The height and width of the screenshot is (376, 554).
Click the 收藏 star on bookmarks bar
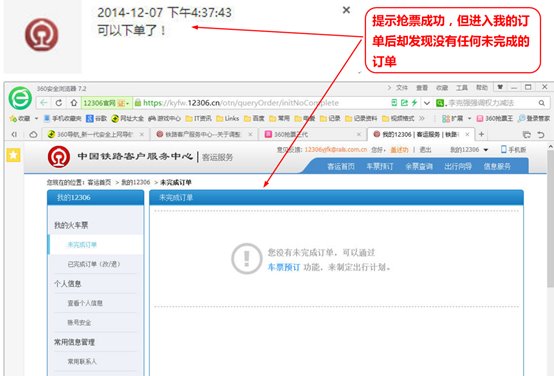(x=20, y=118)
